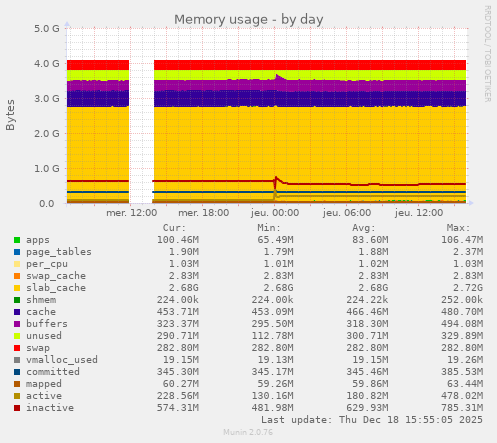Click the purple buffers legend swatch
This screenshot has width=497, height=443.
[x=17, y=324]
